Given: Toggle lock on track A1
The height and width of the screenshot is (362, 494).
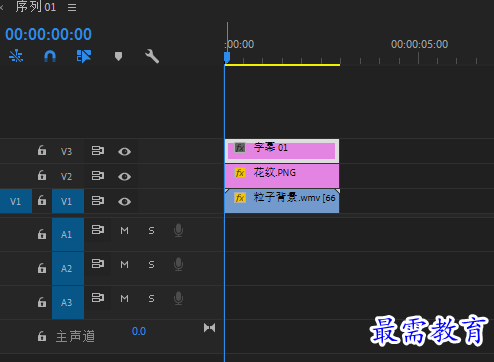Looking at the screenshot, I should [x=42, y=234].
